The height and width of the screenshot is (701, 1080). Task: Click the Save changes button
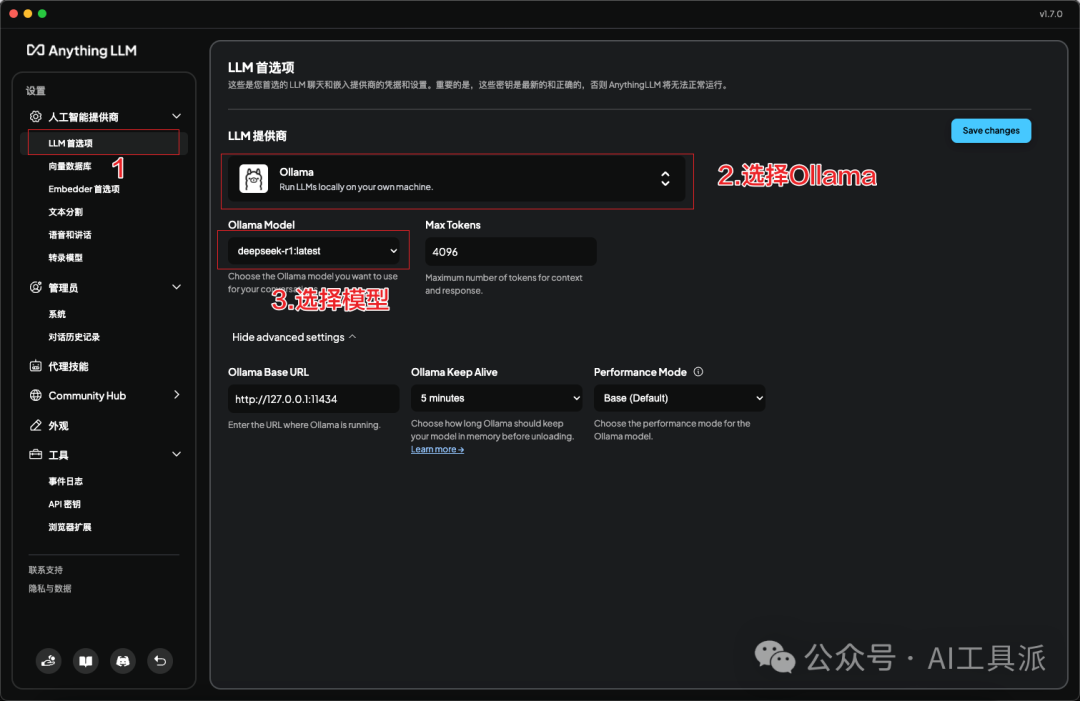pos(991,131)
